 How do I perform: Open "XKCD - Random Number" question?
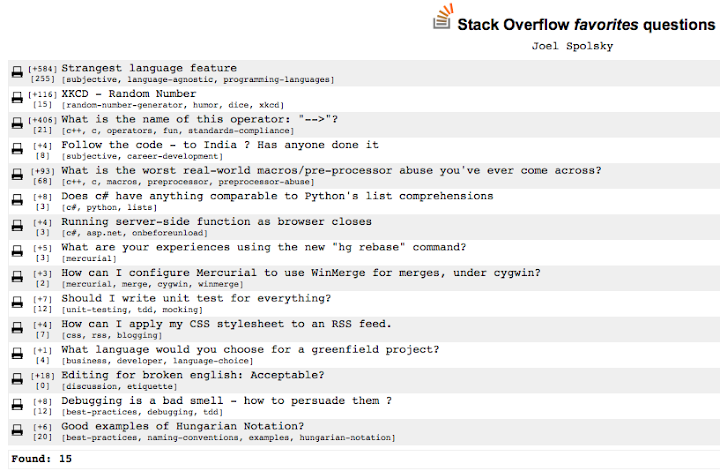(x=128, y=94)
